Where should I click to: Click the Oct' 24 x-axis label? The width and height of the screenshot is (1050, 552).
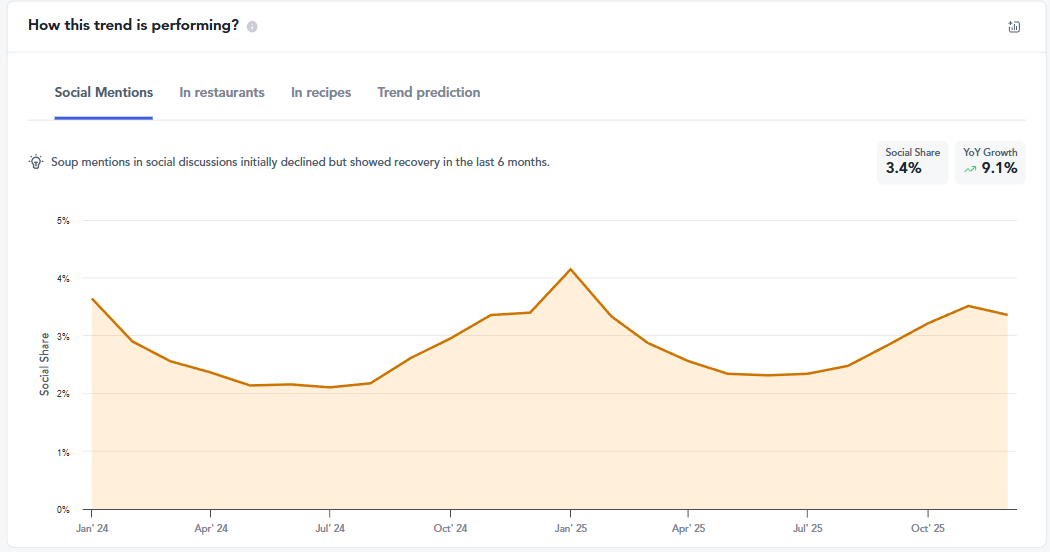coord(450,527)
